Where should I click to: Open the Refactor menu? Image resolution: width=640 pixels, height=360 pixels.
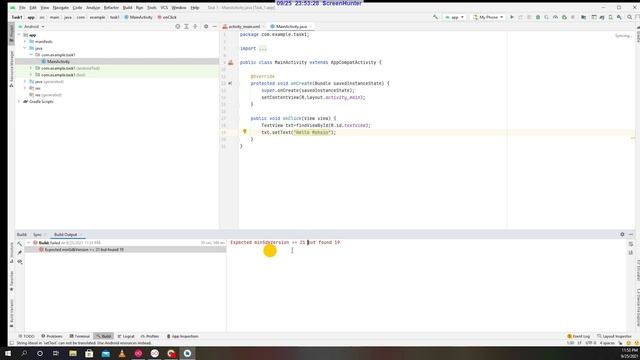point(111,8)
